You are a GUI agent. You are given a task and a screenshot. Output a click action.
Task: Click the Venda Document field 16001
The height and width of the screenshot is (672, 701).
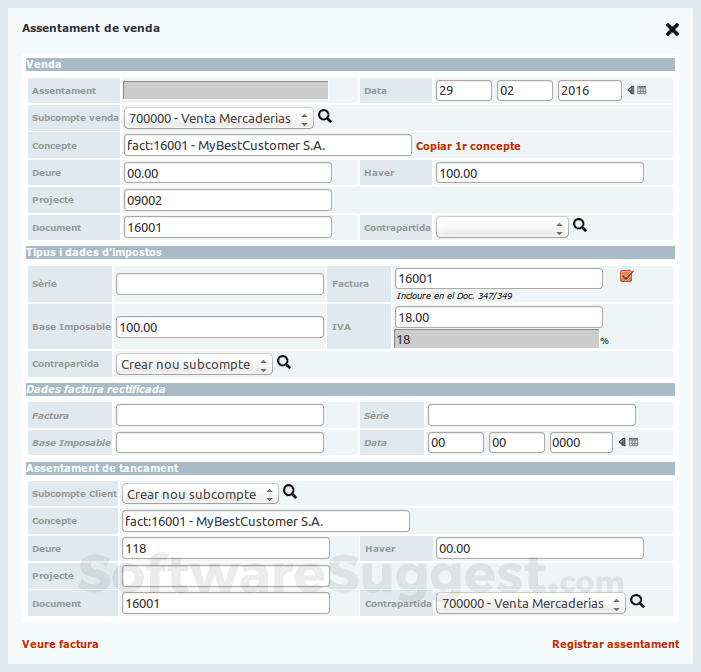[228, 227]
